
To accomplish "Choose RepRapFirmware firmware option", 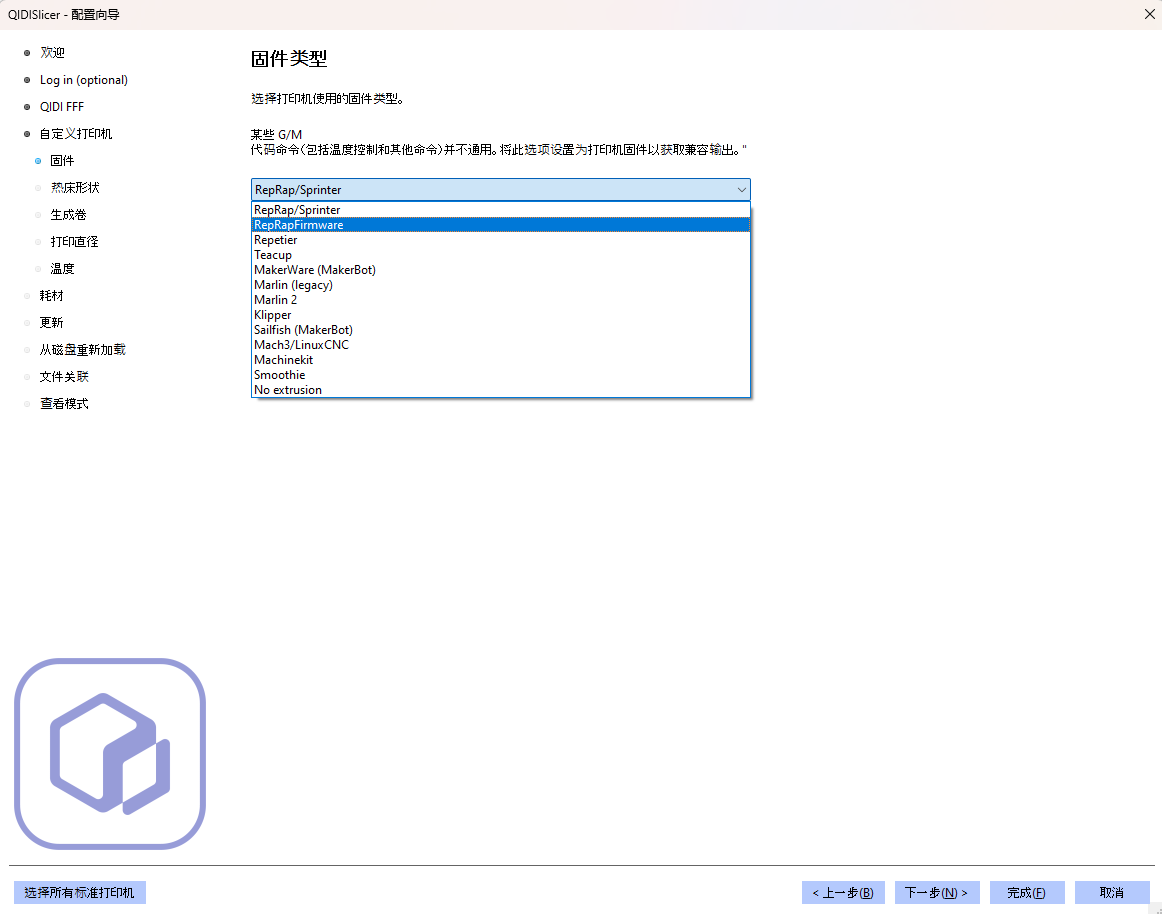I will point(501,225).
